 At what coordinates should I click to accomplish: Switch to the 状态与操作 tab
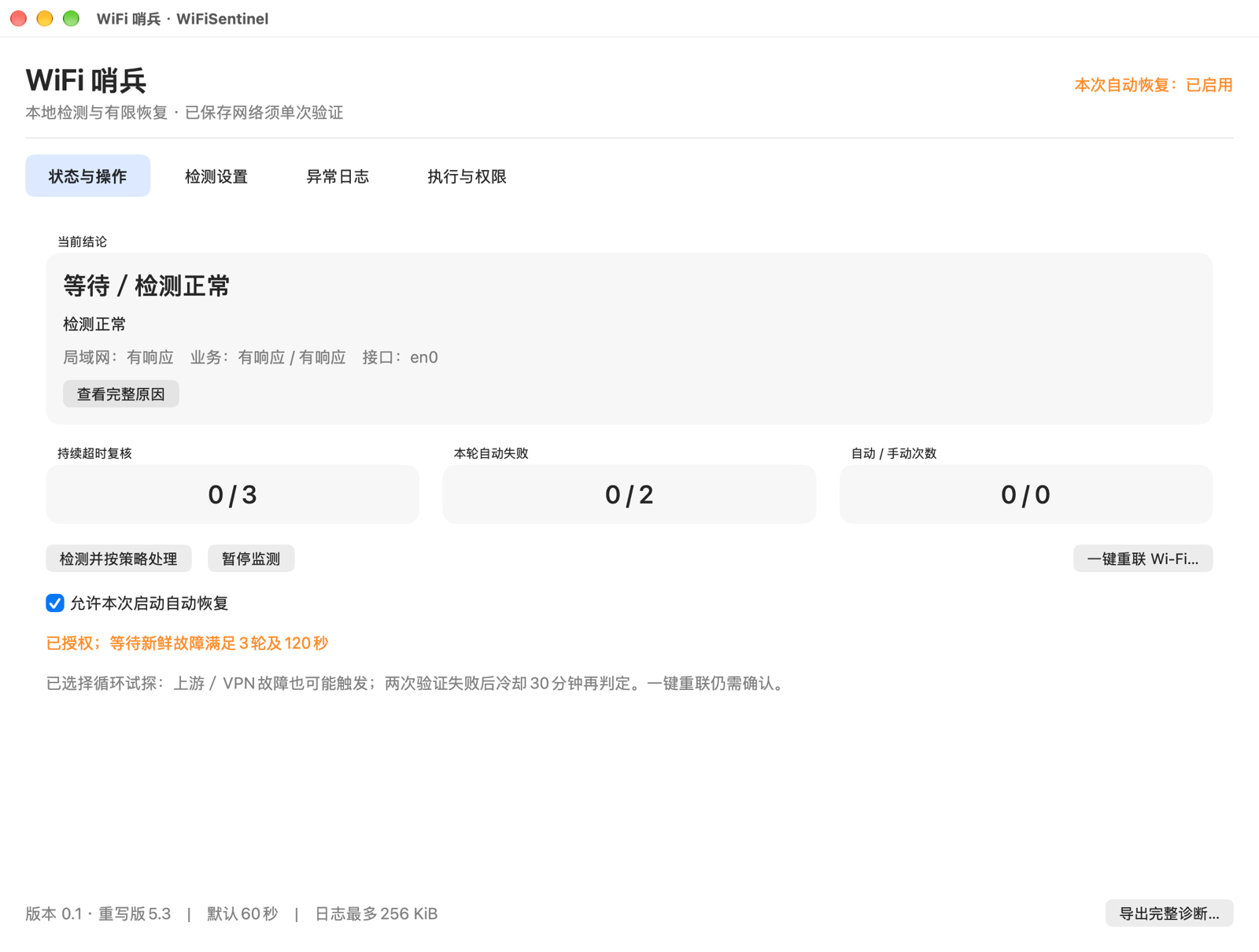pos(87,176)
